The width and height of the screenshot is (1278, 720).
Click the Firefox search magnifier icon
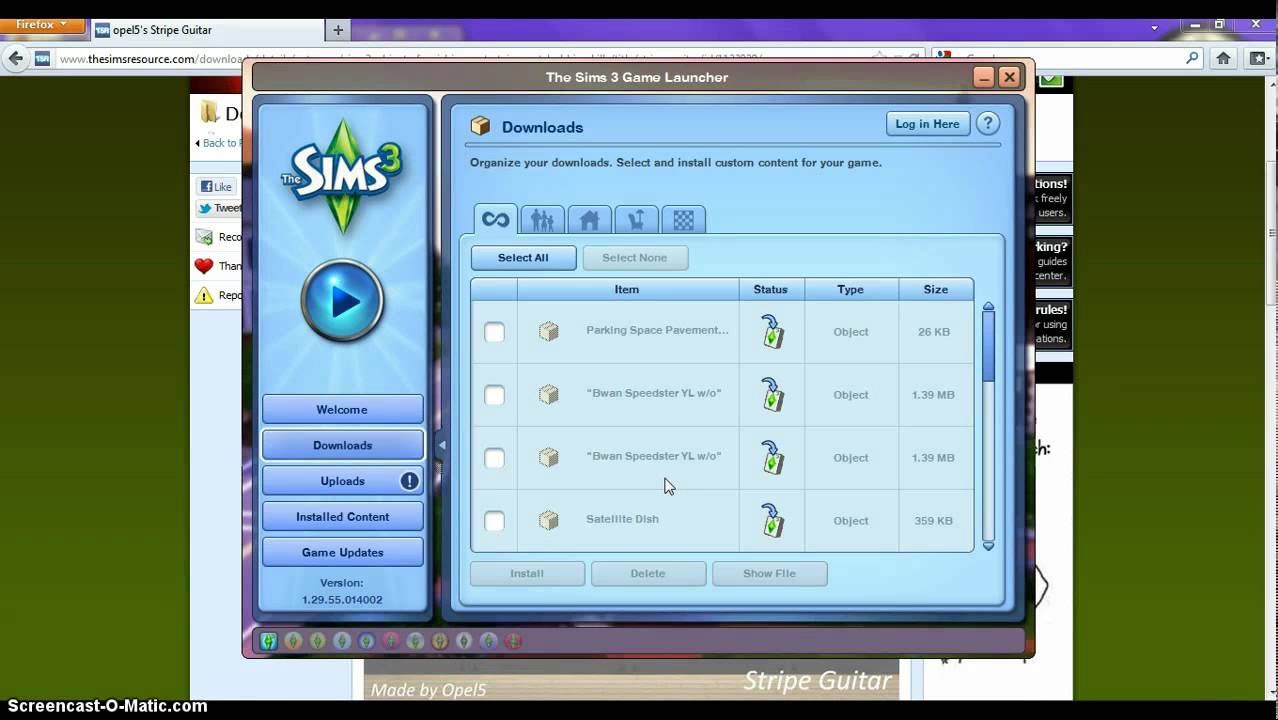(x=1192, y=58)
